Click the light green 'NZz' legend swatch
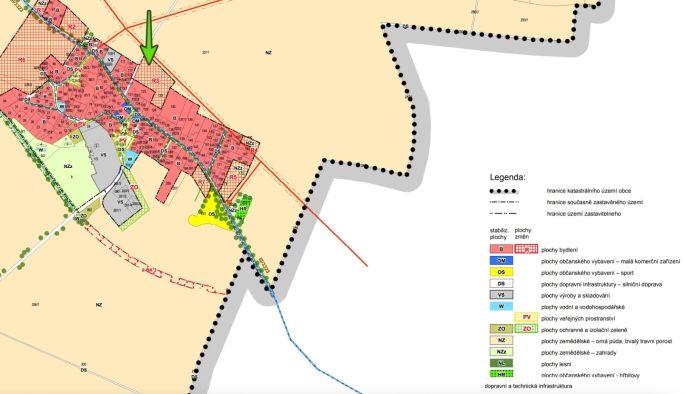 tap(501, 352)
